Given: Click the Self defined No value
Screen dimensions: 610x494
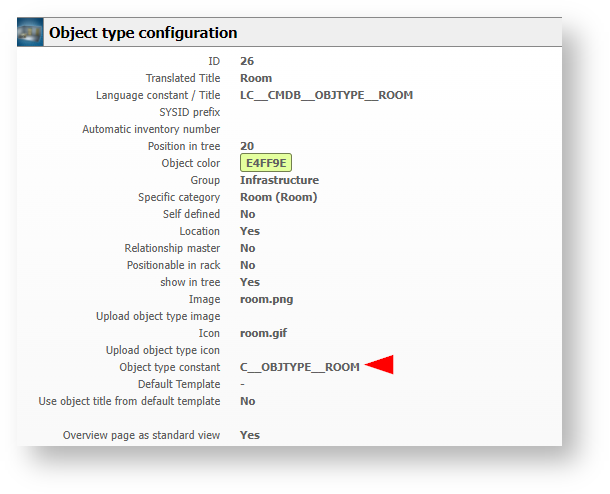Looking at the screenshot, I should [247, 214].
